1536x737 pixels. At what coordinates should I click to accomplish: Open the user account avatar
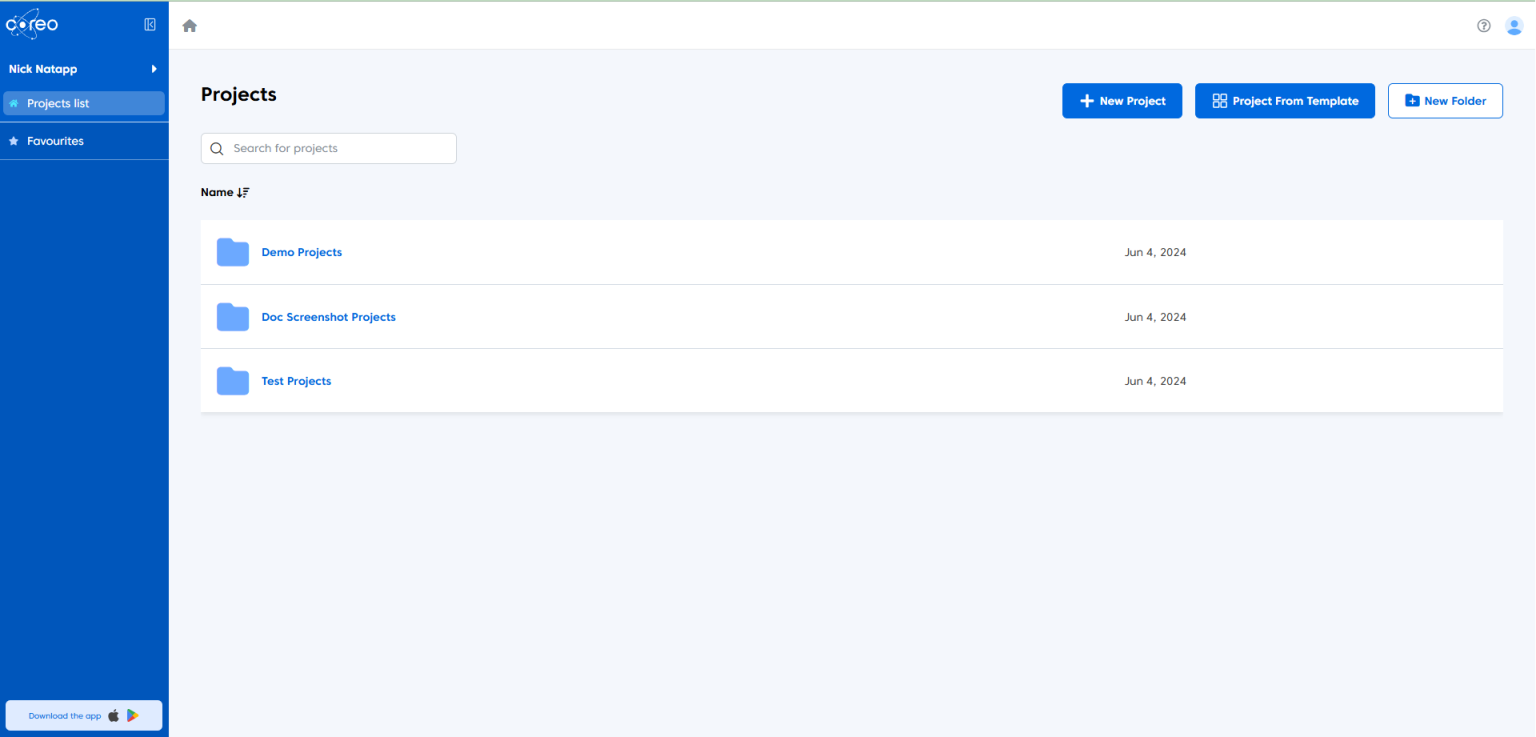(1514, 26)
